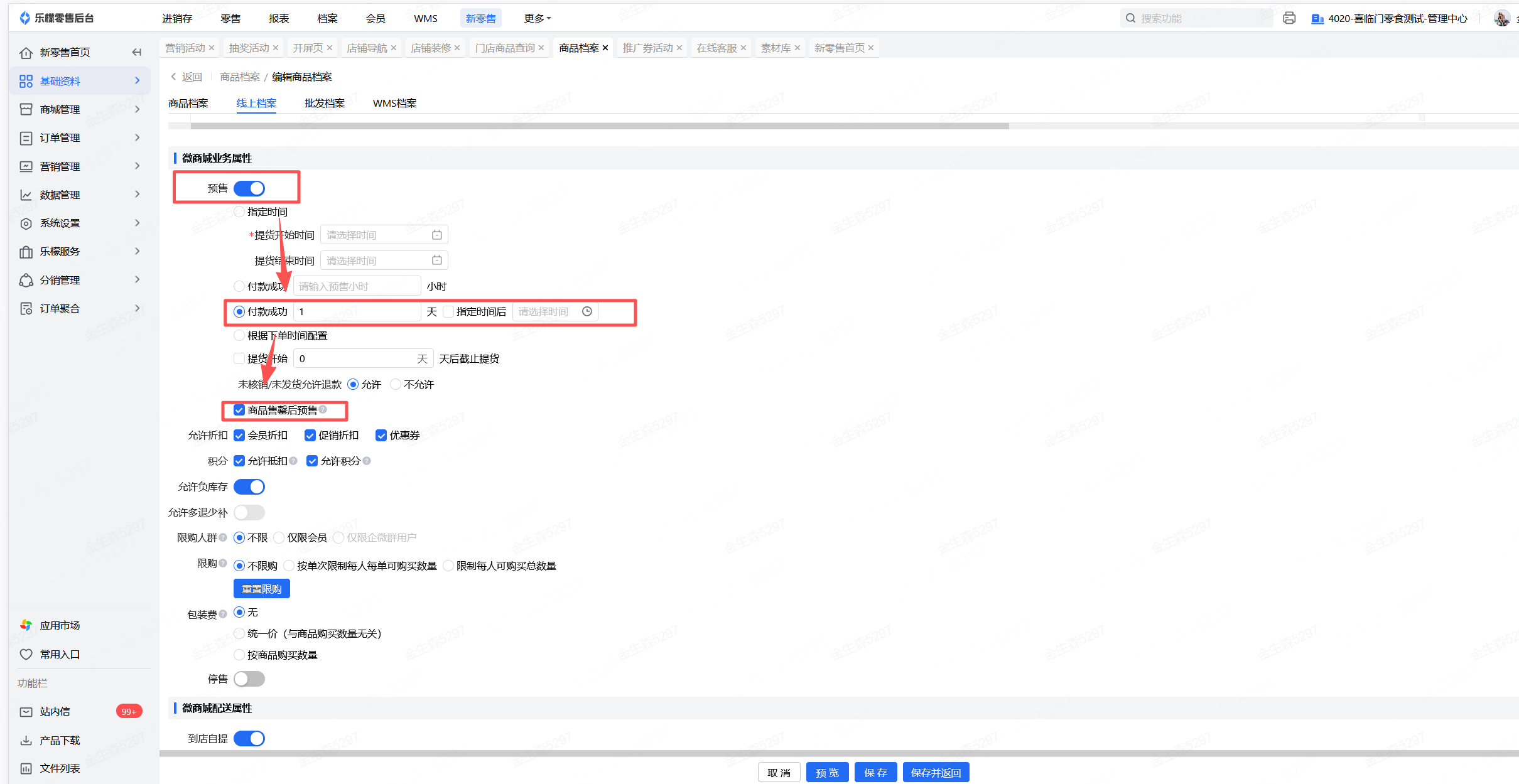Screen dimensions: 1519x784
Task: Switch to the WMS档案 tab
Action: click(x=394, y=103)
